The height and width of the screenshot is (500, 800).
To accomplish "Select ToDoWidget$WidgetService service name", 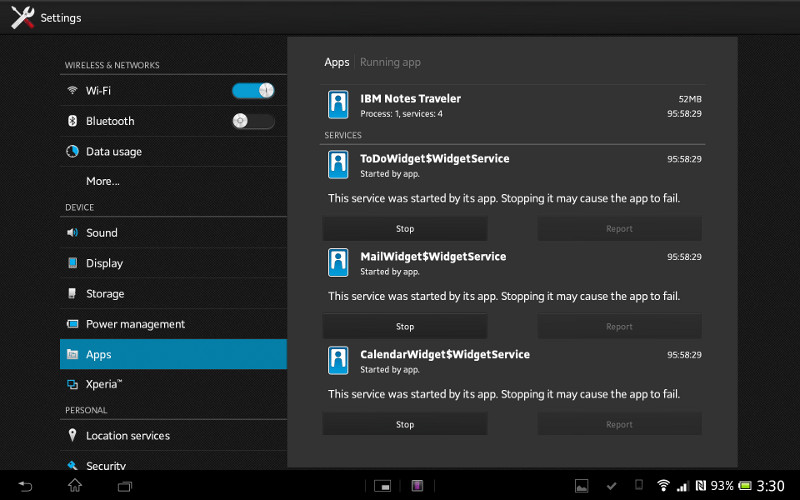I will pos(435,159).
